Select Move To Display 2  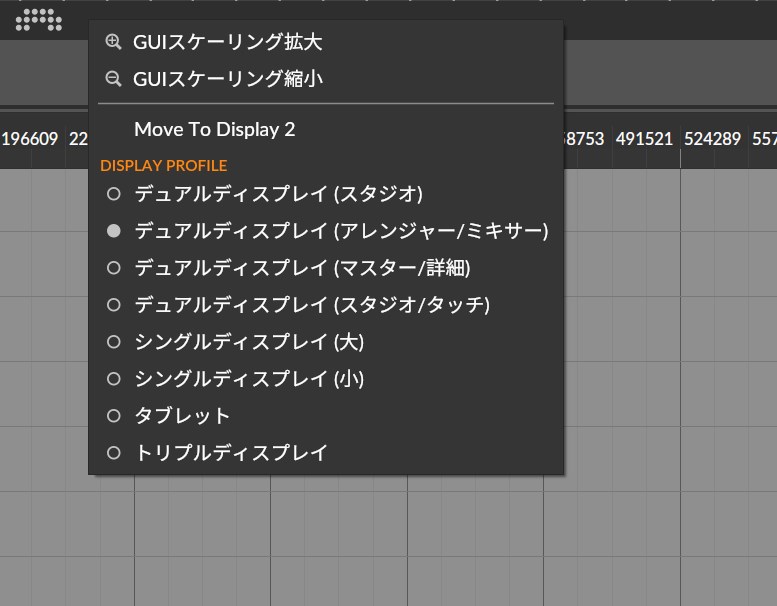click(214, 130)
